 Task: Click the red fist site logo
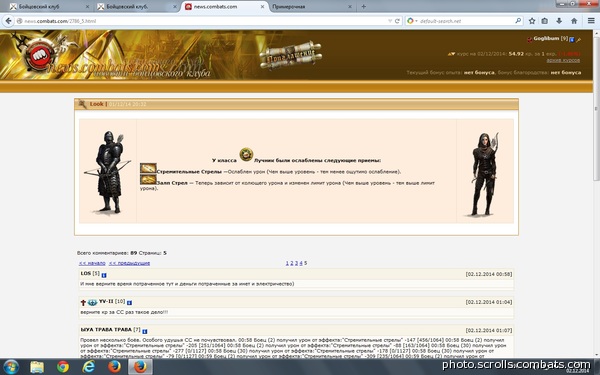pos(40,56)
